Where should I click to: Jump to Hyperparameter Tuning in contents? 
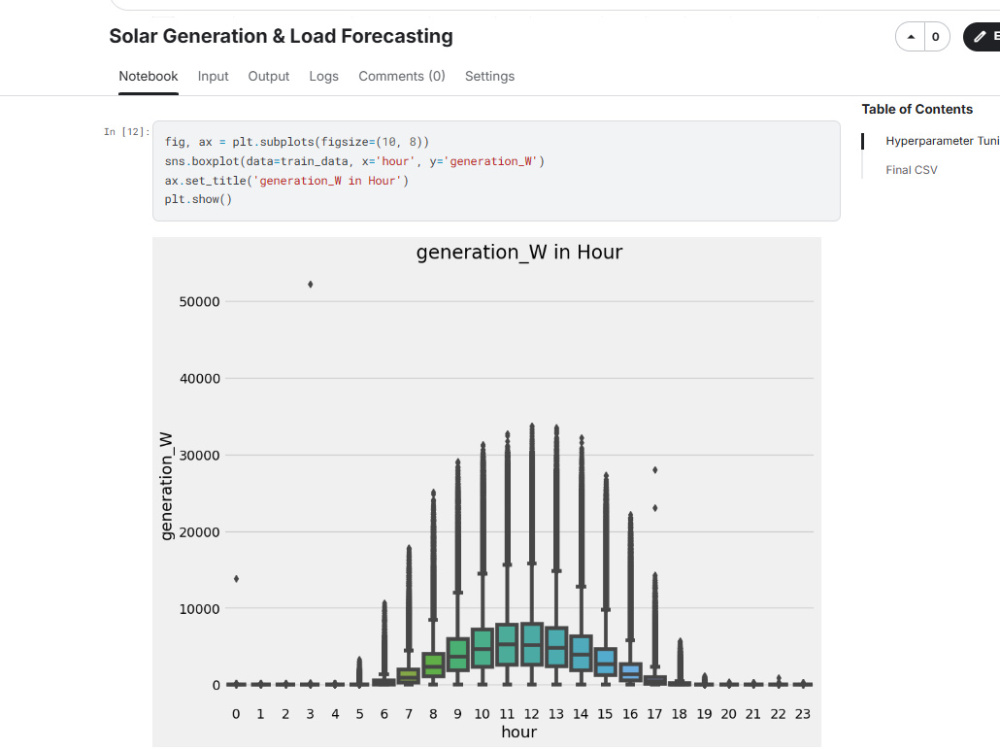tap(942, 141)
